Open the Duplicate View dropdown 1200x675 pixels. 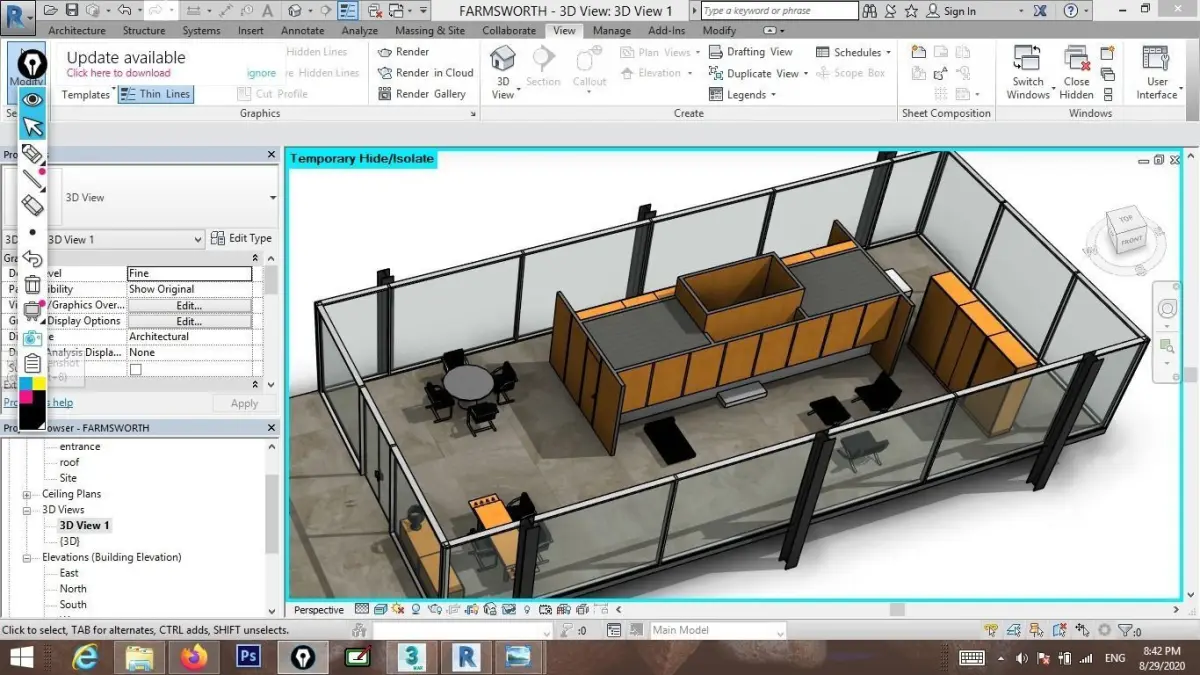point(757,73)
